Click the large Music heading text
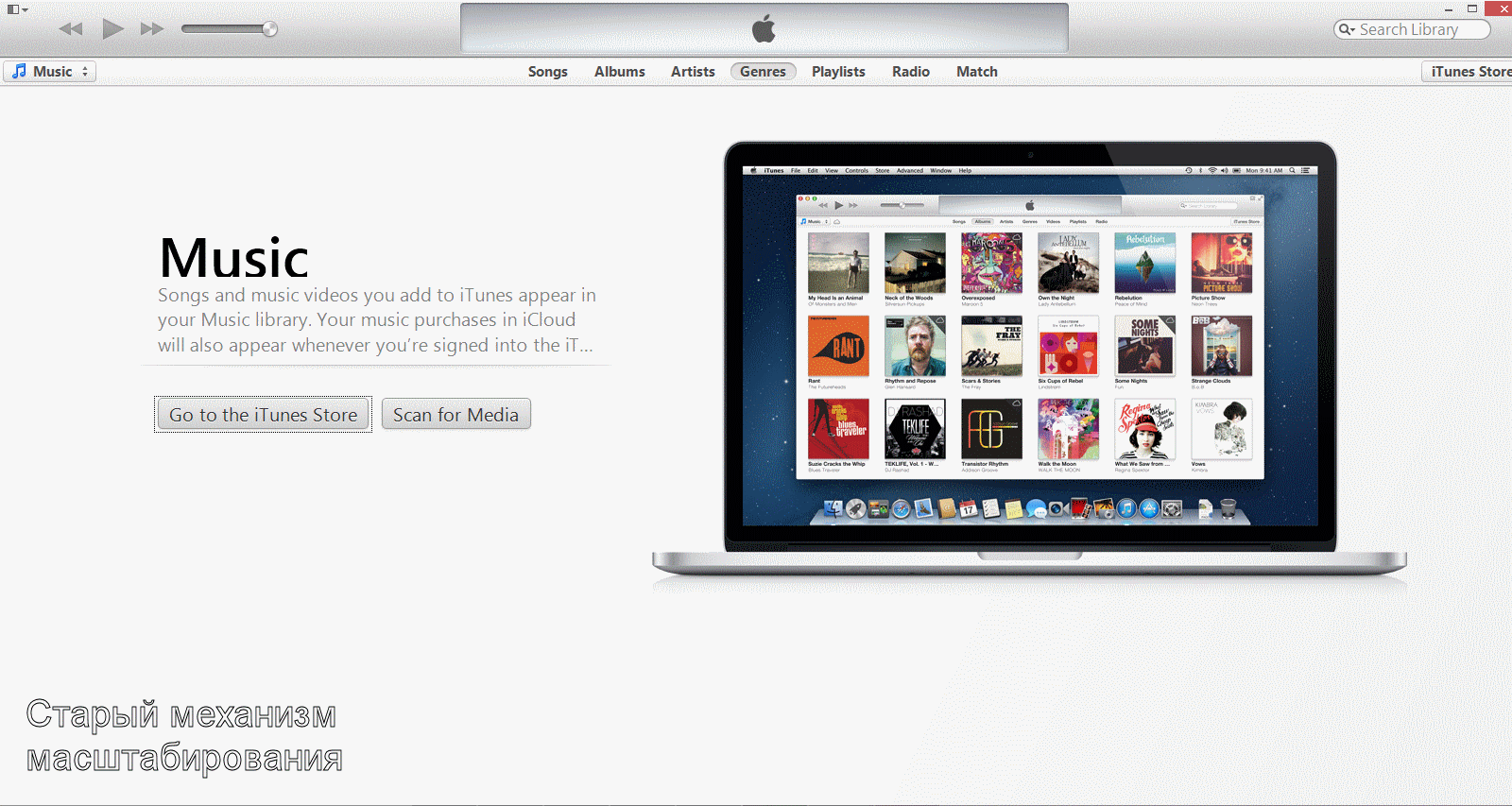The image size is (1512, 806). click(234, 258)
